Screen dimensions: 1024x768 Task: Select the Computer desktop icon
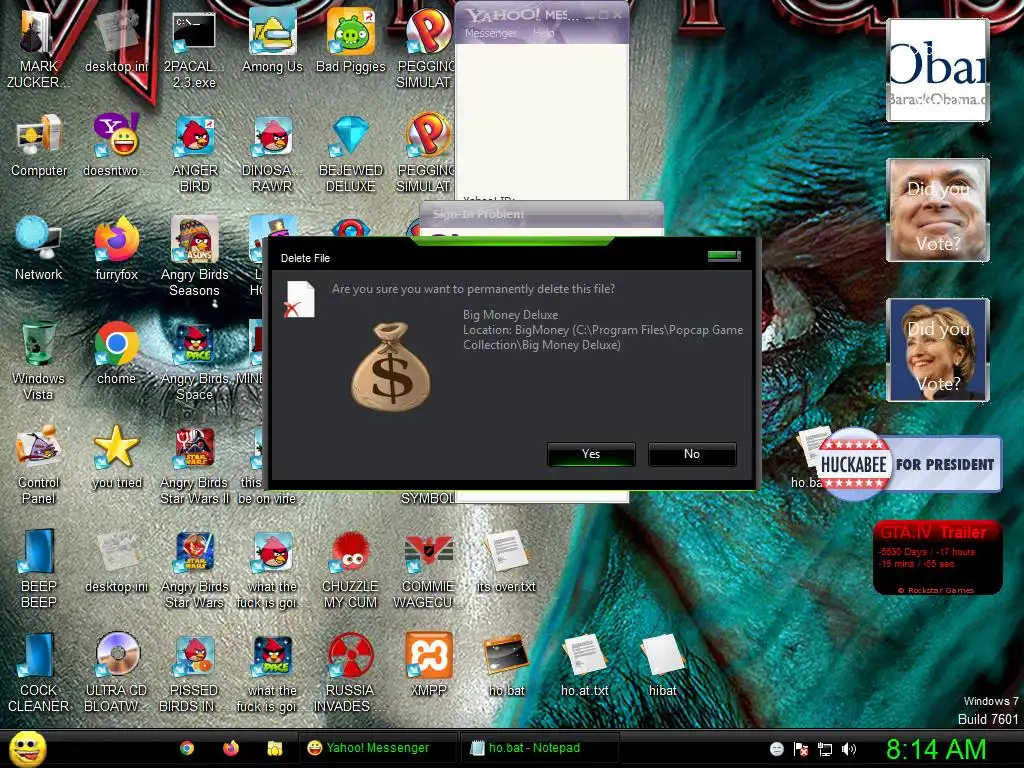click(x=39, y=145)
